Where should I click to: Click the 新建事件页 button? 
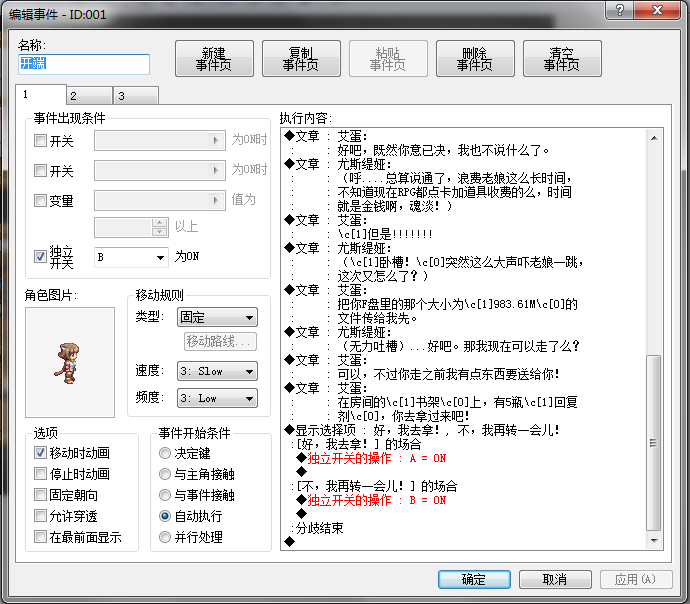point(214,59)
